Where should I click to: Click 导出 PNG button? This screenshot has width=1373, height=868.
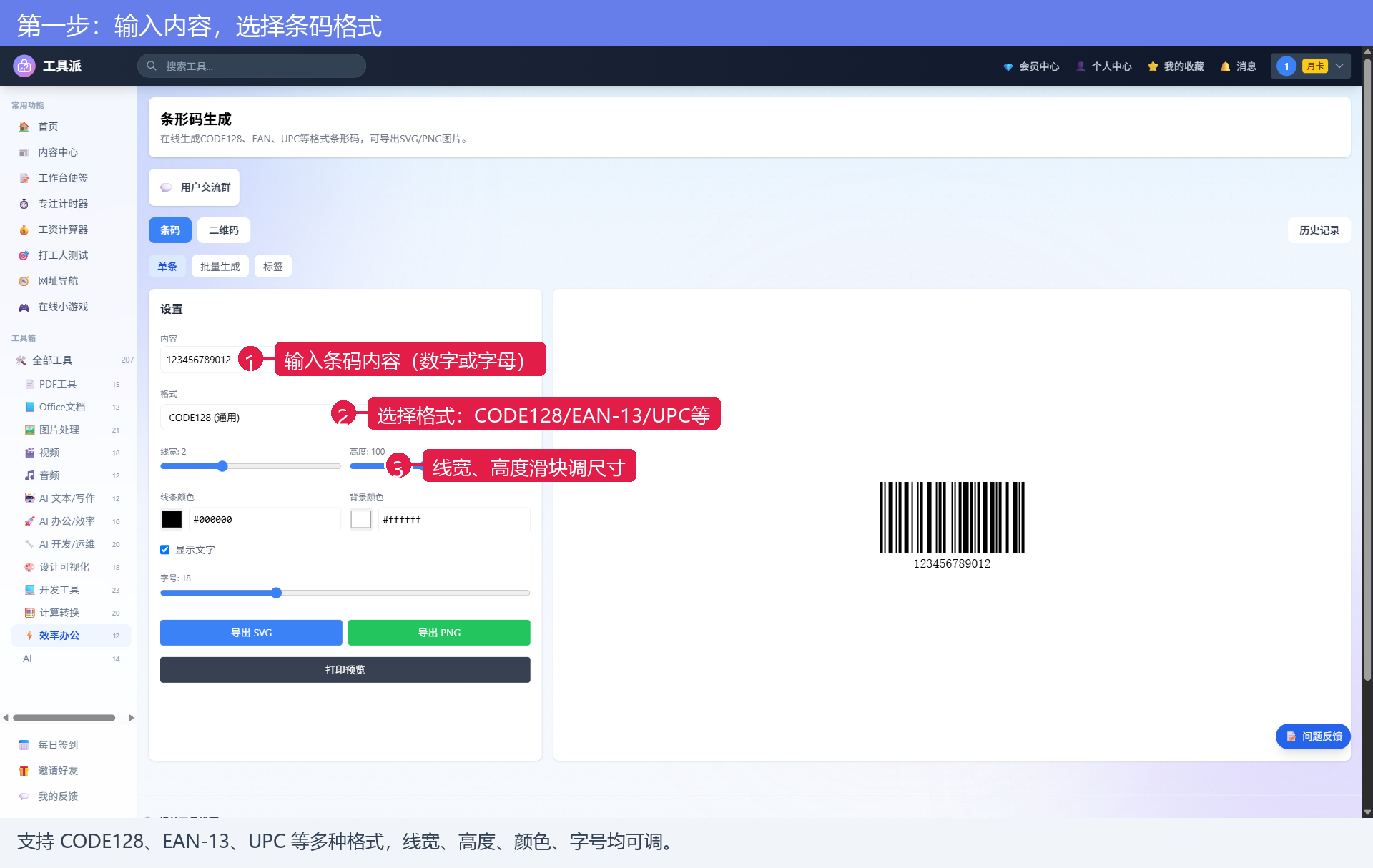coord(439,633)
